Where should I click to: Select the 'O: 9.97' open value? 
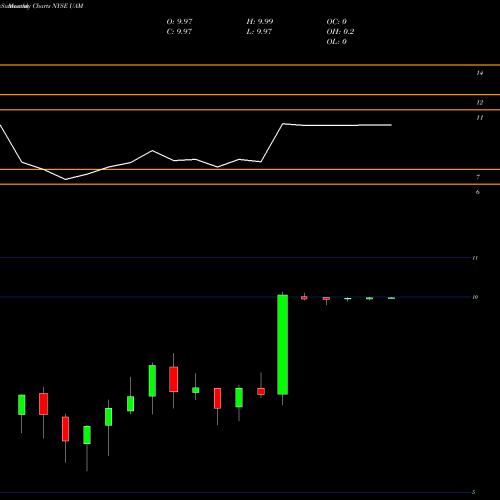click(179, 21)
